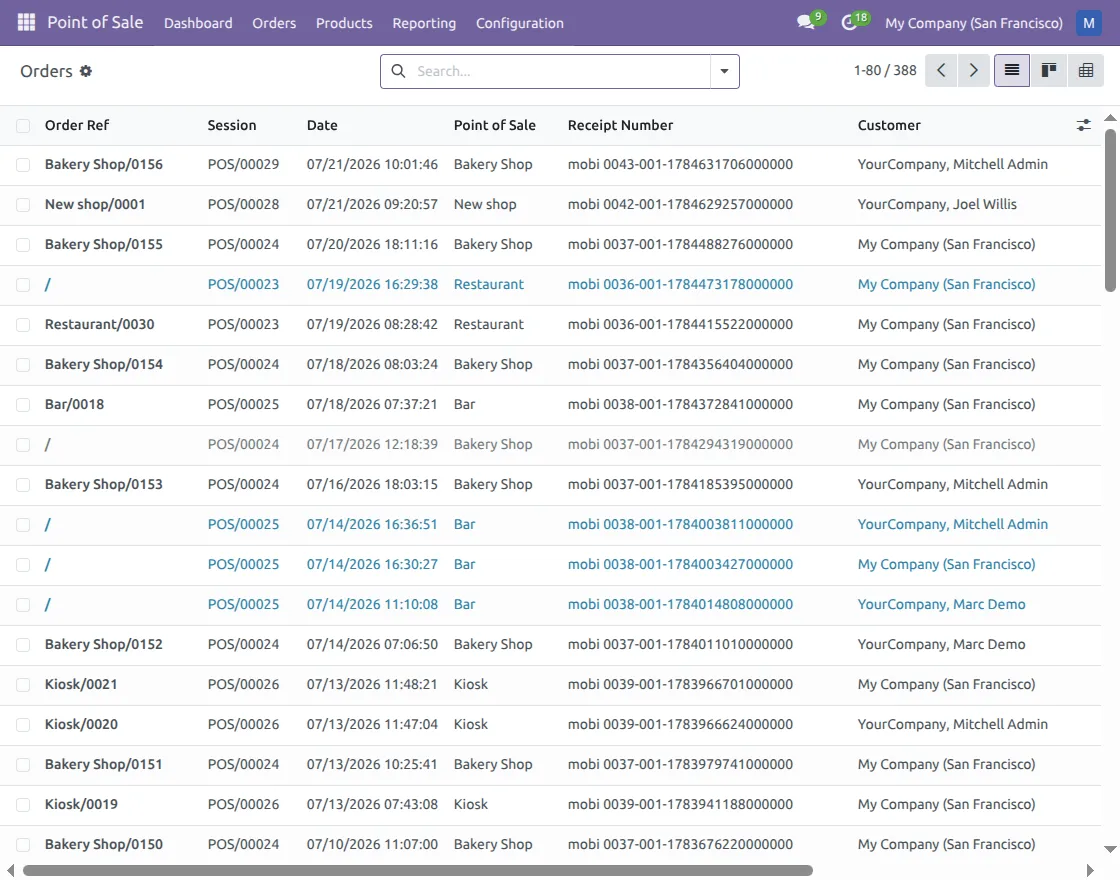Switch to kanban view
The height and width of the screenshot is (880, 1120).
tap(1049, 70)
